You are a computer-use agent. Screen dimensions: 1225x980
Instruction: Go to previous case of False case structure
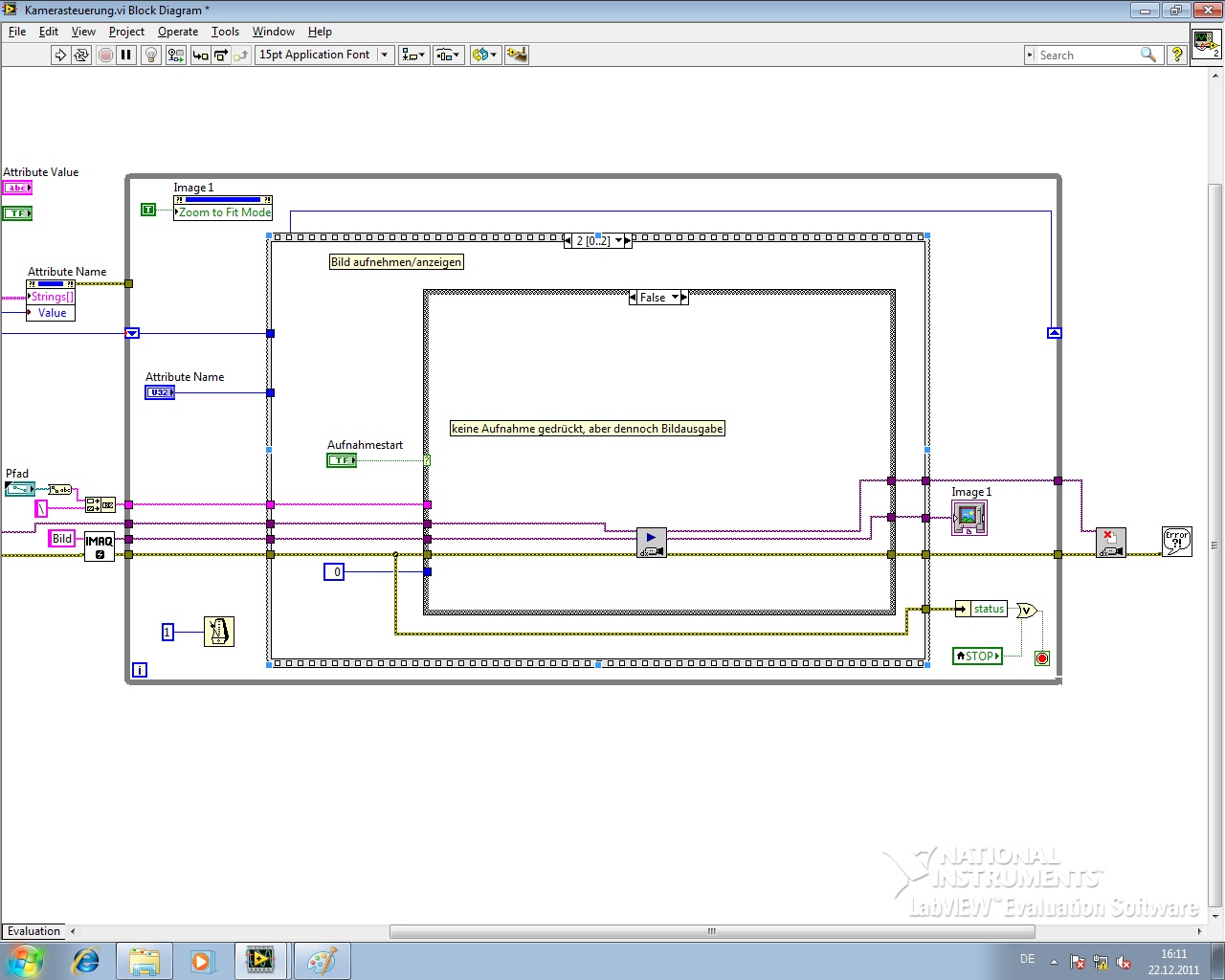point(633,298)
